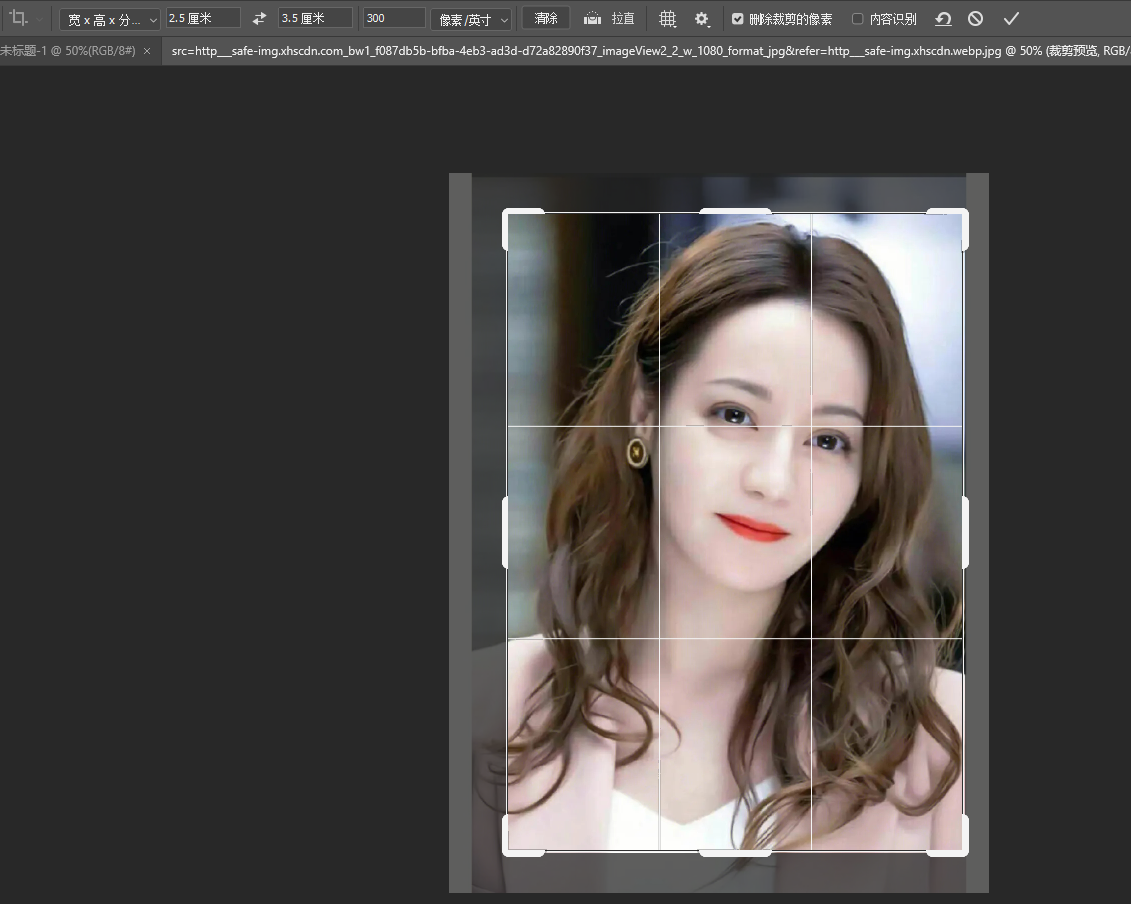
Task: Toggle the 删除裁剪的像素 checkbox
Action: point(738,19)
